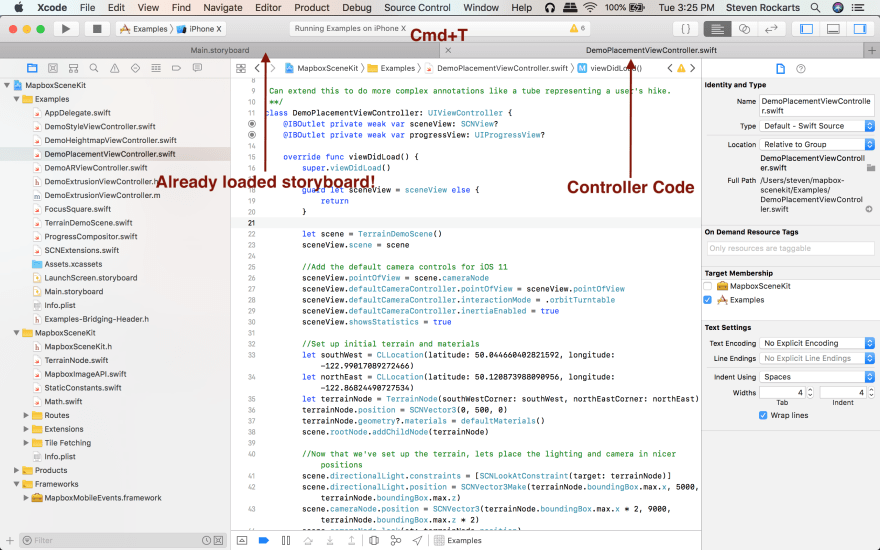Collapse the Examples group folder
The image size is (880, 550).
[16, 99]
